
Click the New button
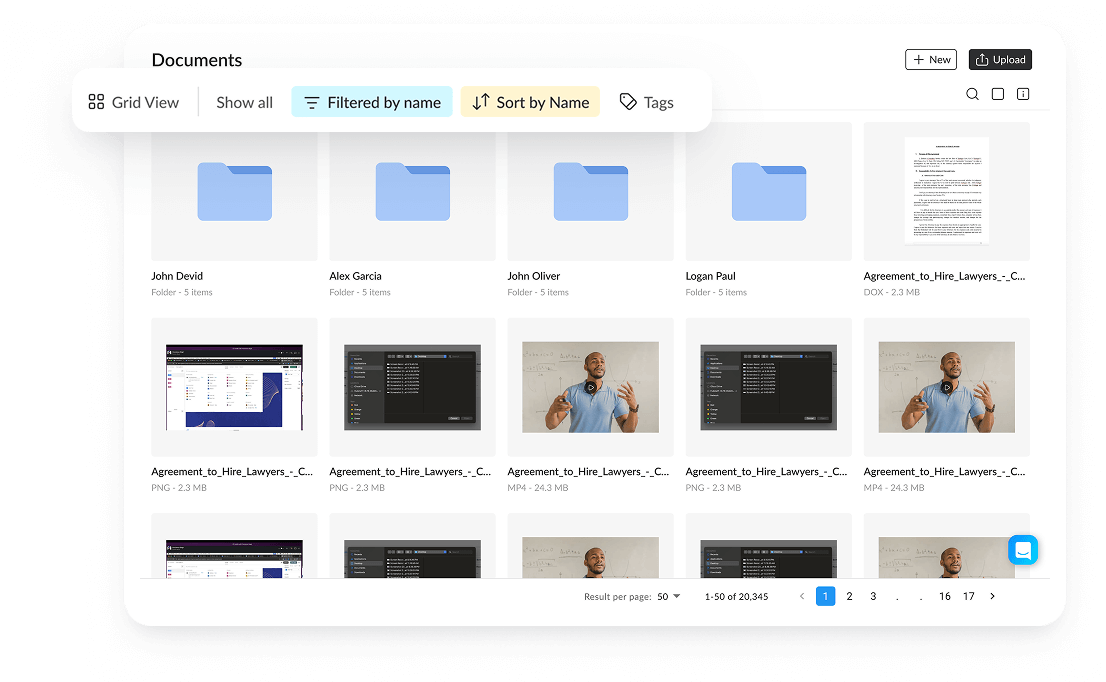coord(930,60)
